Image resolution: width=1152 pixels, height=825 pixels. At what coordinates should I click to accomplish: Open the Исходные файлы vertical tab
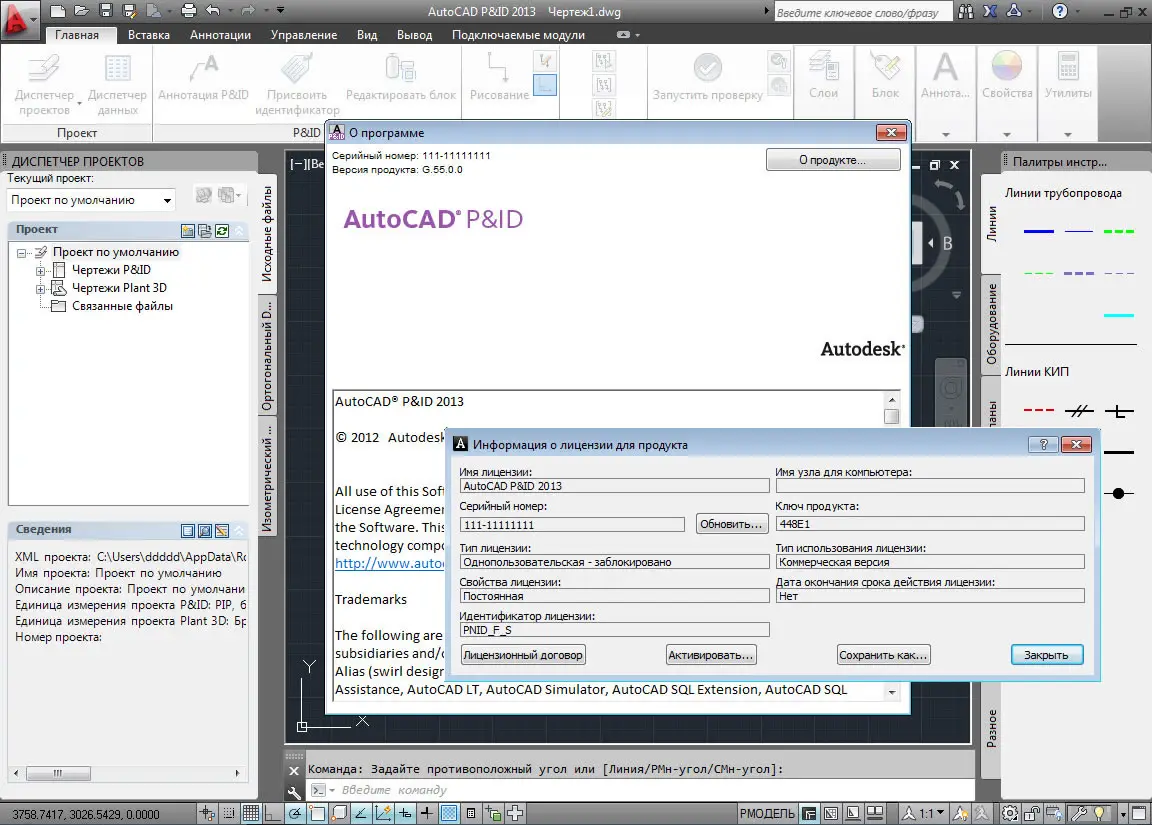pyautogui.click(x=267, y=233)
